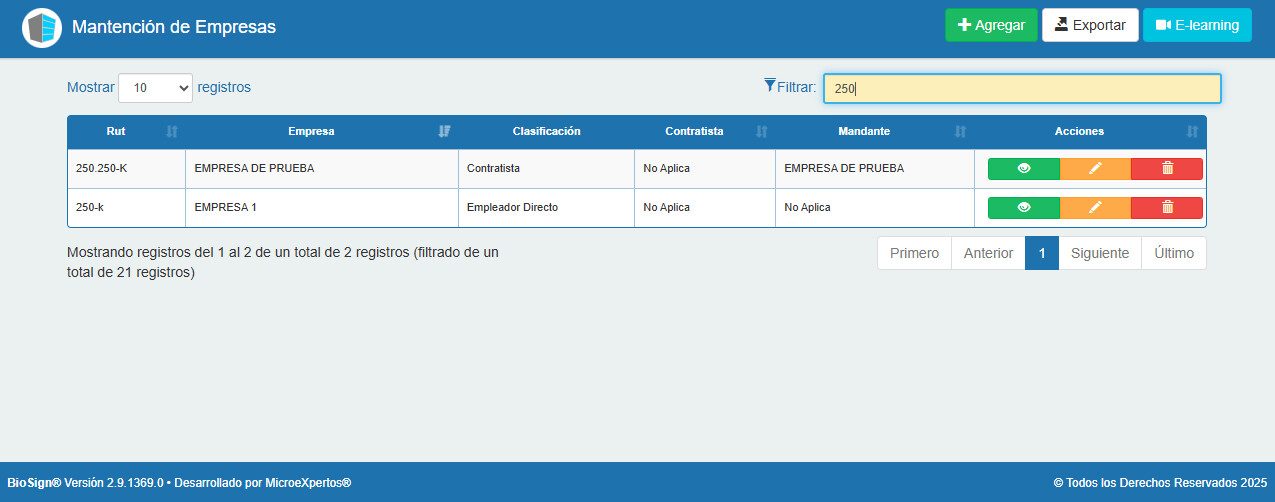This screenshot has height=502, width=1275.
Task: Click the Exportar button
Action: pos(1090,25)
